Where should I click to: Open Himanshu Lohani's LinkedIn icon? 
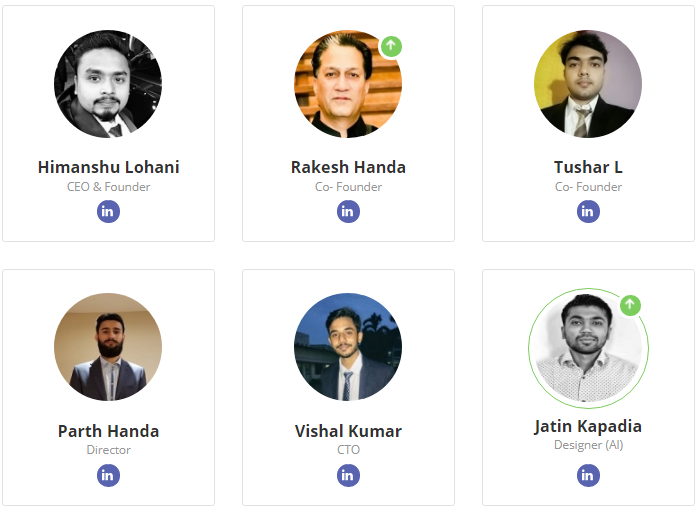tap(108, 212)
